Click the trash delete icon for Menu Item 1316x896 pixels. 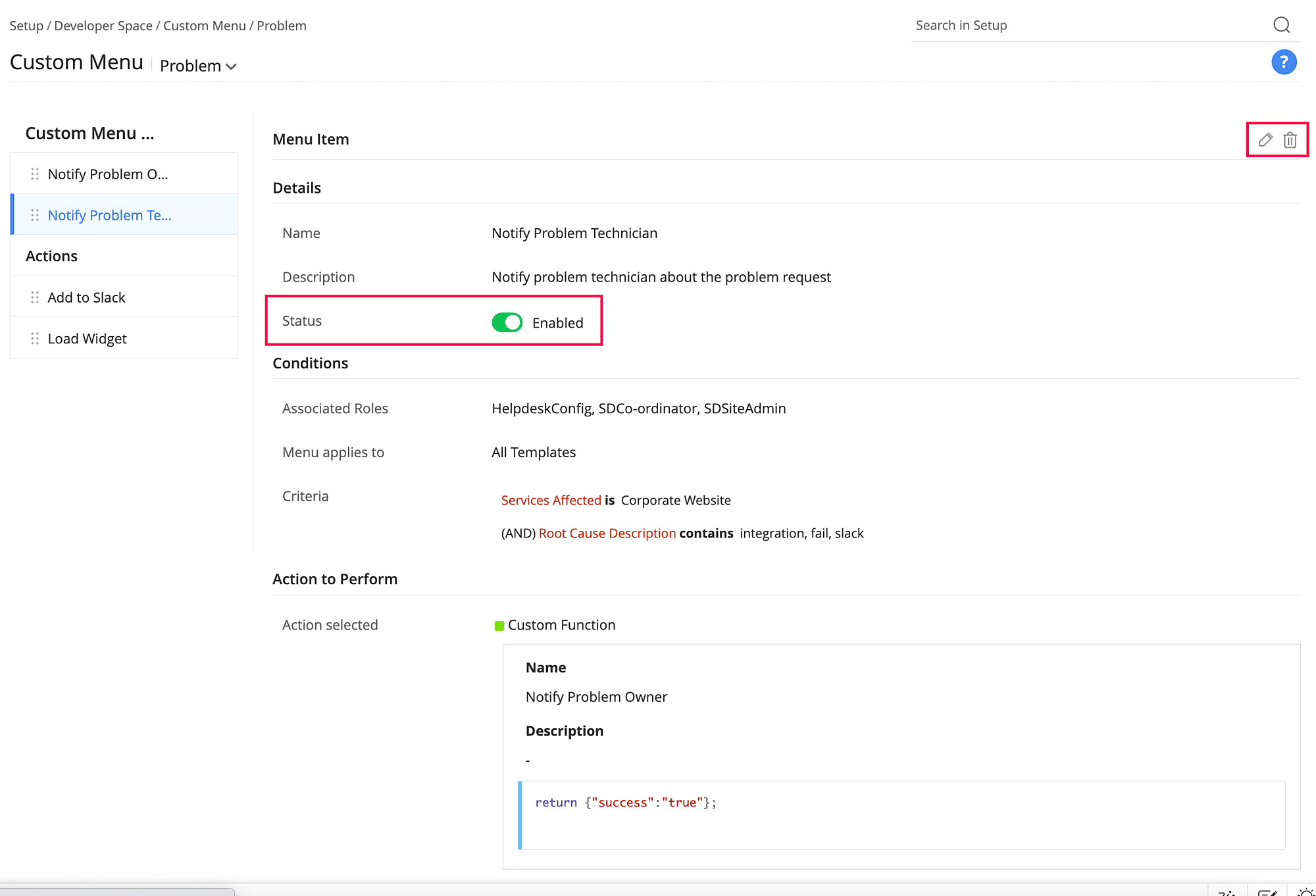click(1290, 139)
